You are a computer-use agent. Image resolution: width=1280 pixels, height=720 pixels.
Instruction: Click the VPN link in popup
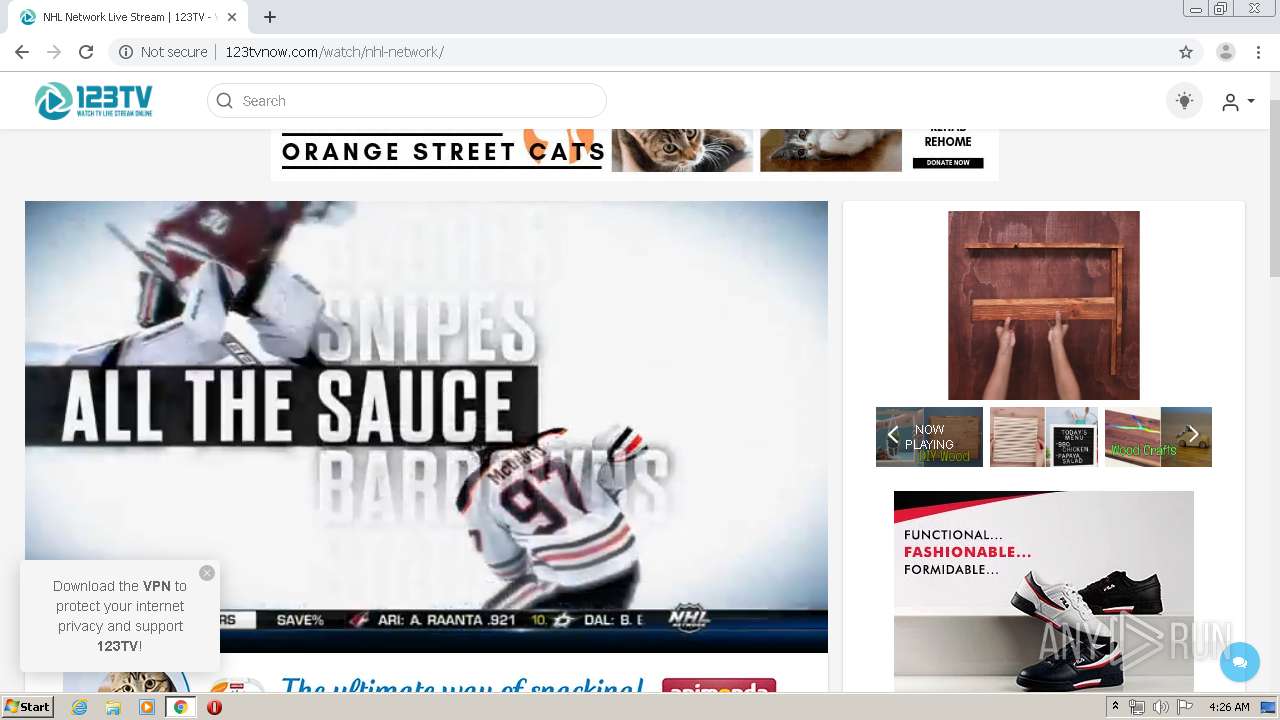157,586
